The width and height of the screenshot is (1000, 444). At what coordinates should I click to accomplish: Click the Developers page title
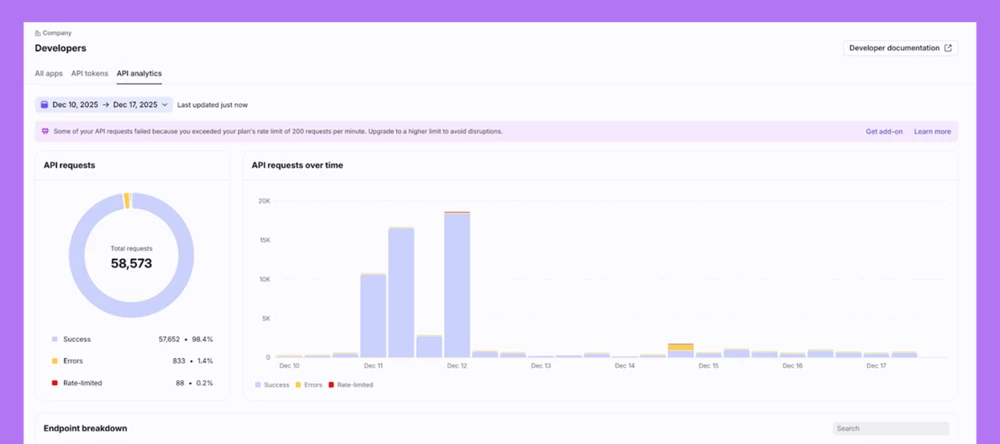[61, 48]
